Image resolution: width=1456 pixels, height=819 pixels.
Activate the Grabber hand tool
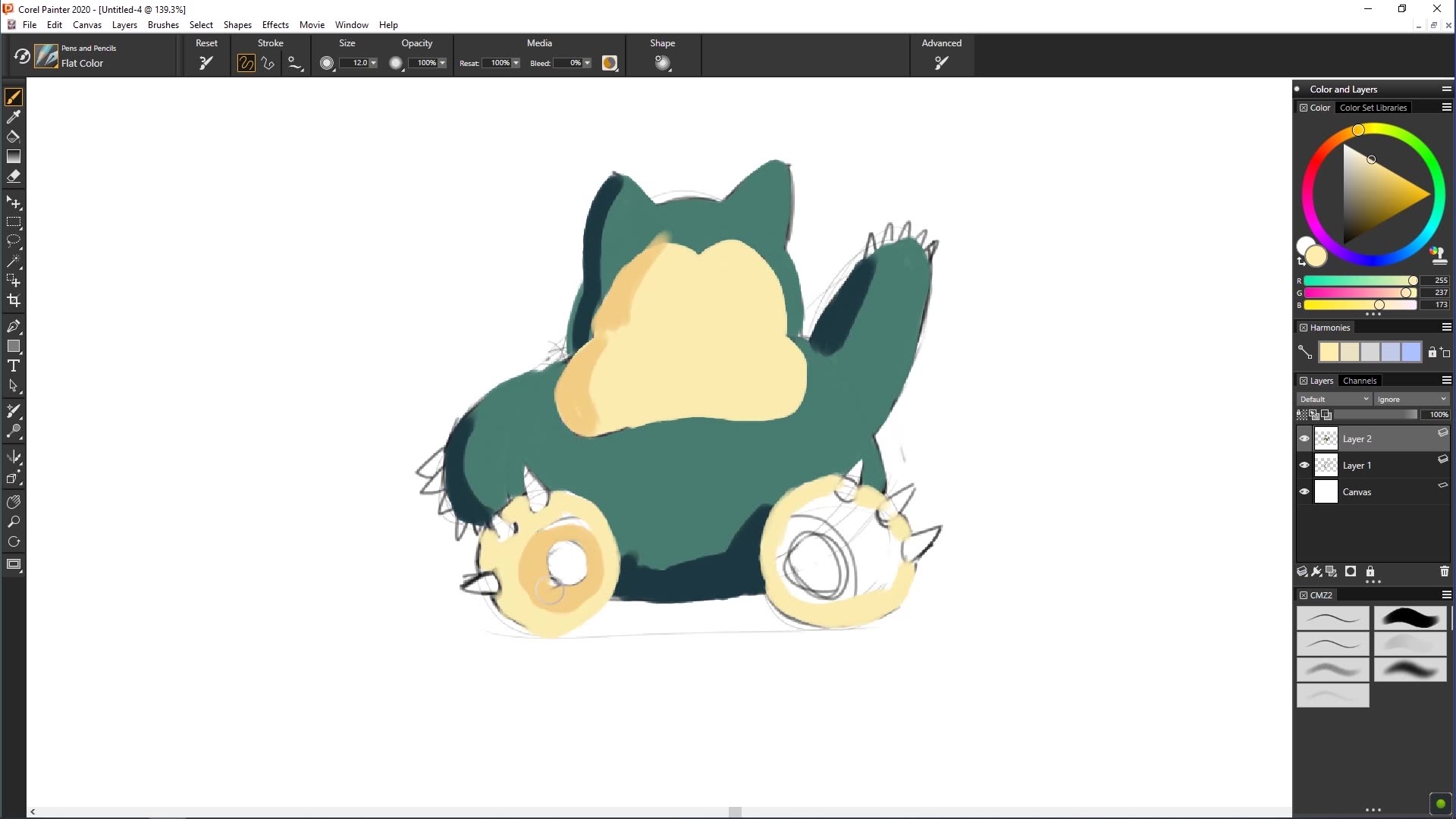point(14,501)
